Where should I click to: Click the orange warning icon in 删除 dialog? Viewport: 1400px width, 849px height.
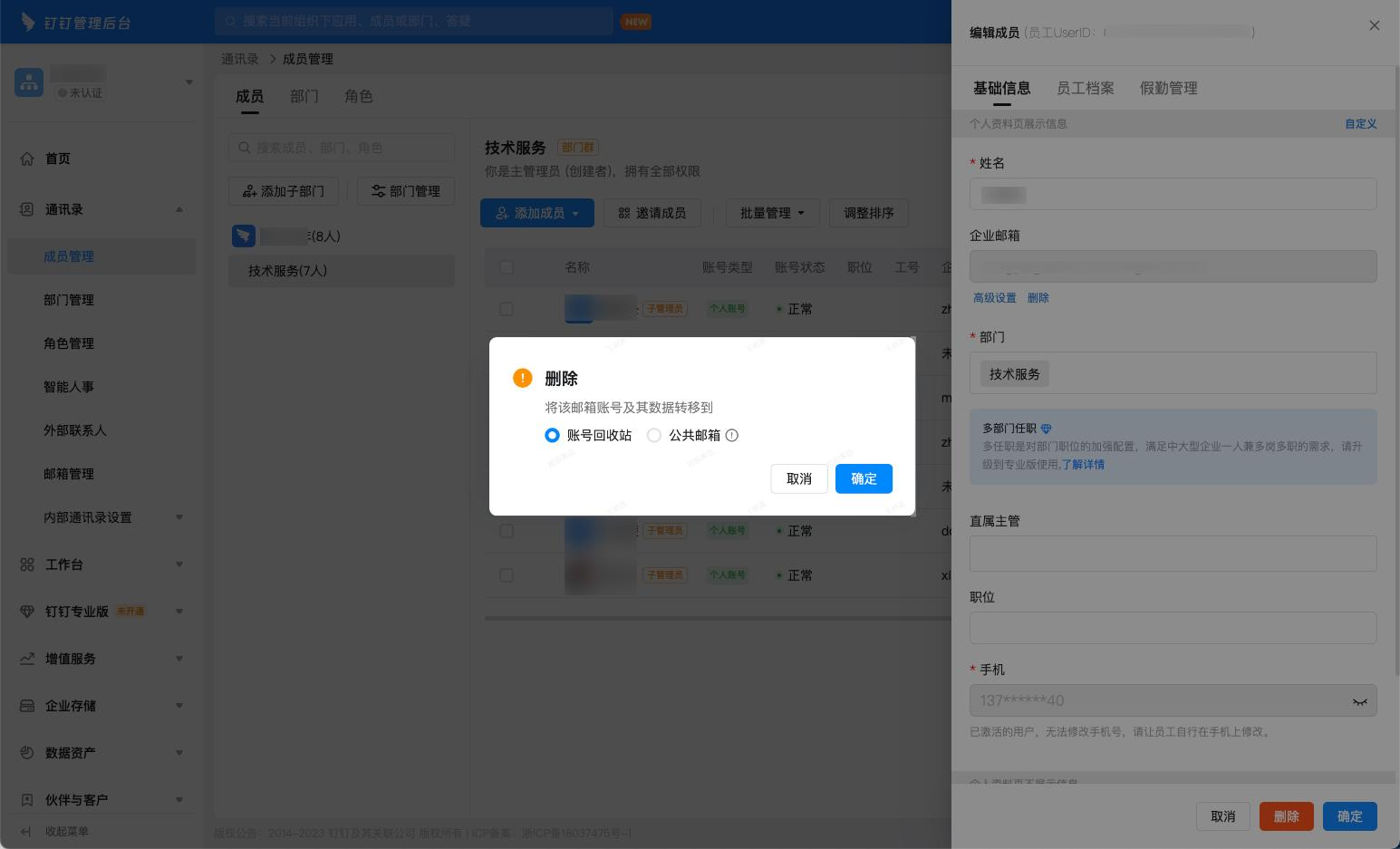523,378
